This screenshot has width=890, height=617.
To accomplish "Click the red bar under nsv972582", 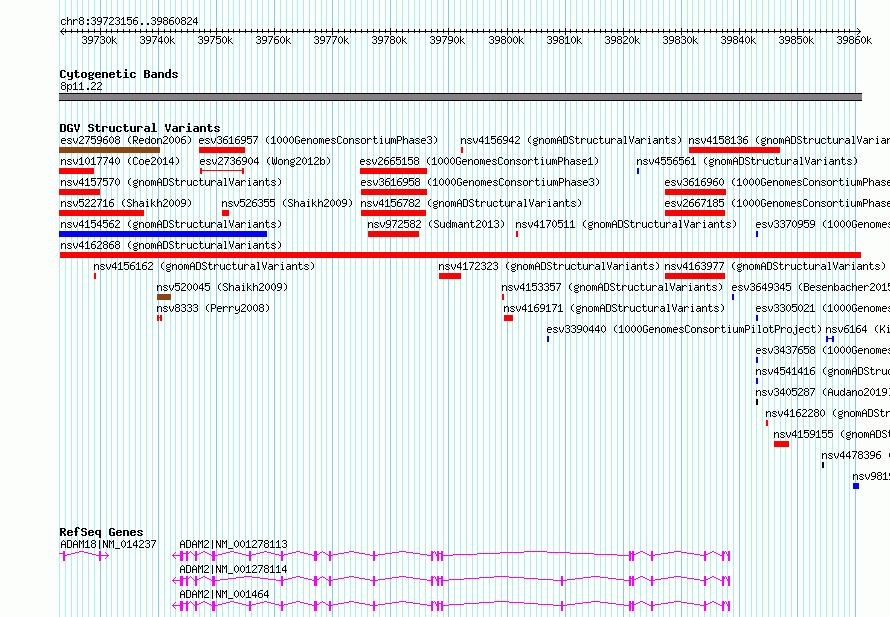I will coord(393,234).
